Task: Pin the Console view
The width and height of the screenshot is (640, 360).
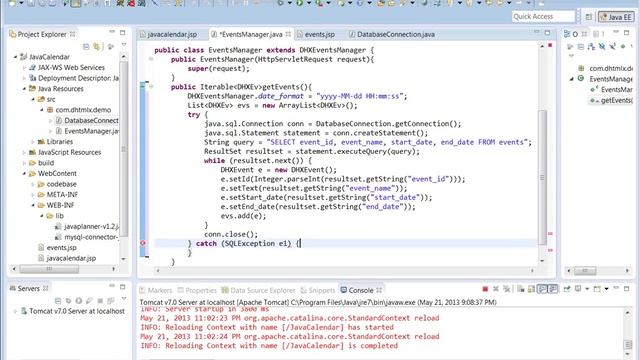Action: pyautogui.click(x=567, y=289)
